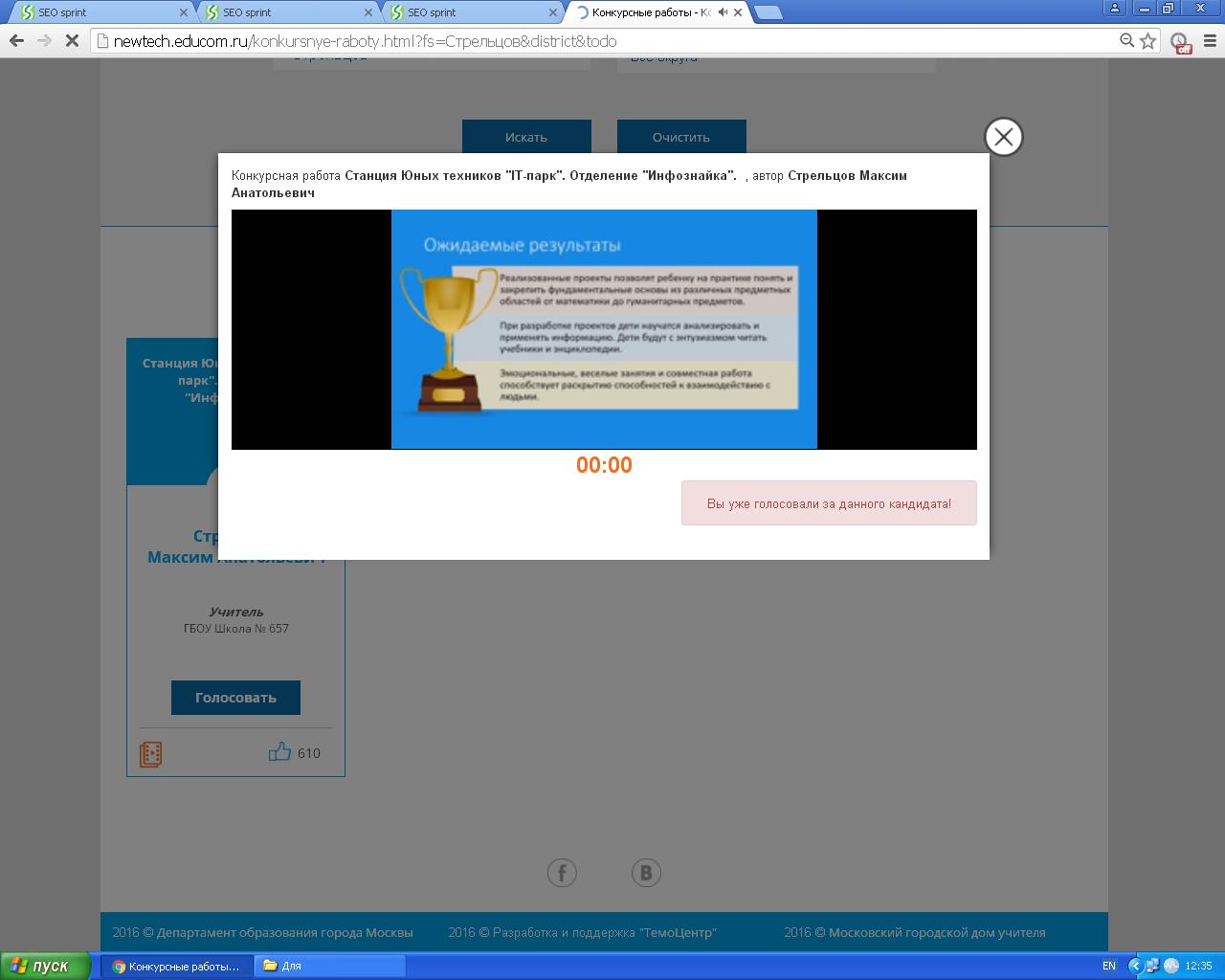1225x980 pixels.
Task: Click the vote count 610
Action: point(309,753)
